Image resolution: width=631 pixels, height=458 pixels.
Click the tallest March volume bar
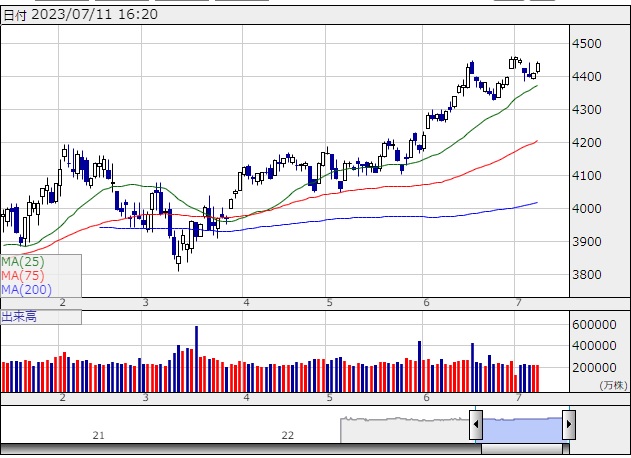196,359
